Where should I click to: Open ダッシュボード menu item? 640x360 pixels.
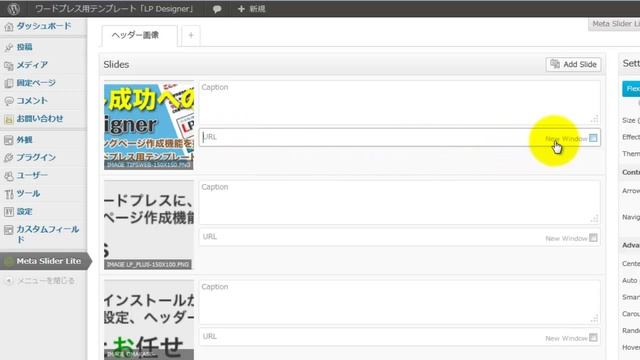pos(44,26)
